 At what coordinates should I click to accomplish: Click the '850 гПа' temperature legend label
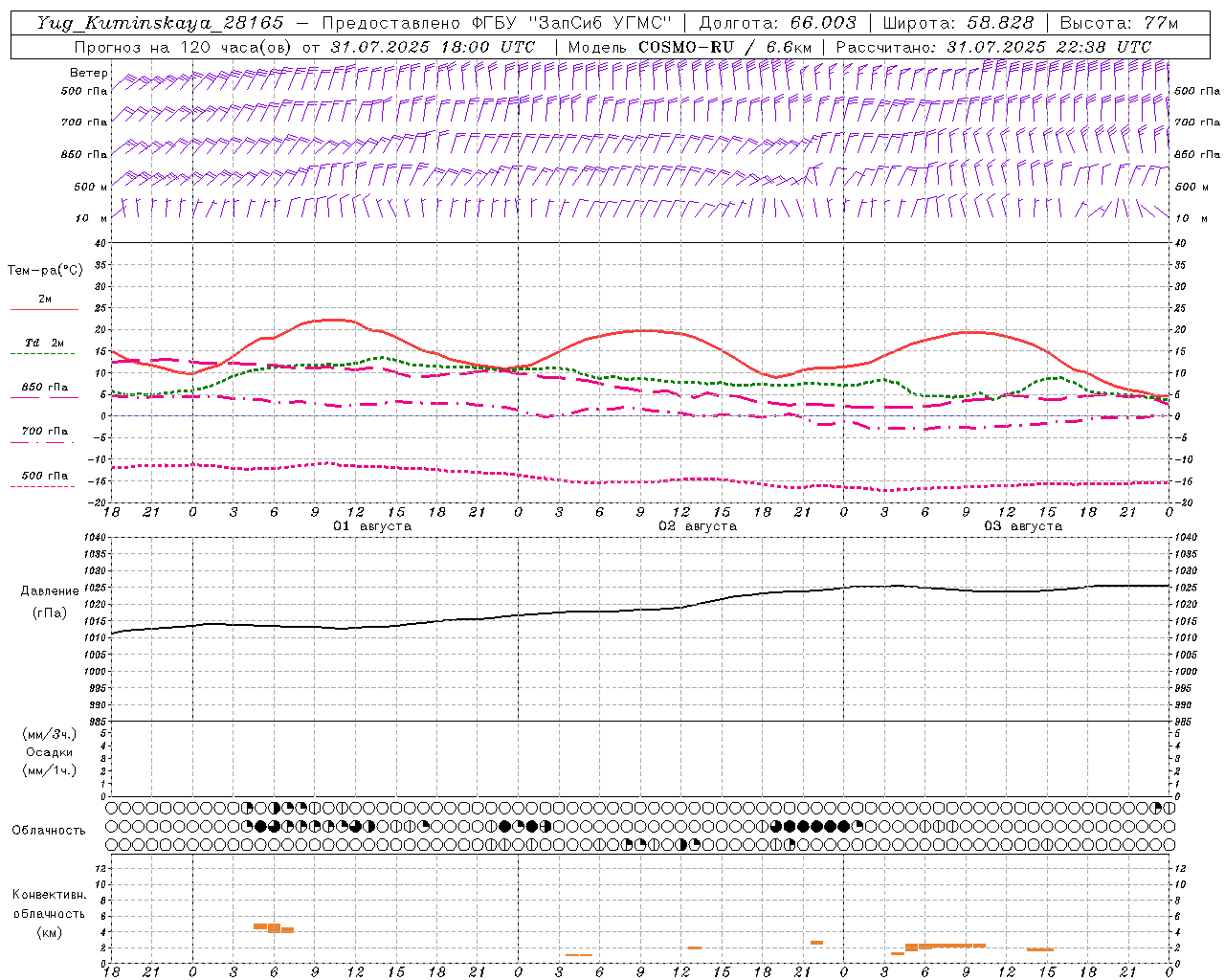coord(45,388)
